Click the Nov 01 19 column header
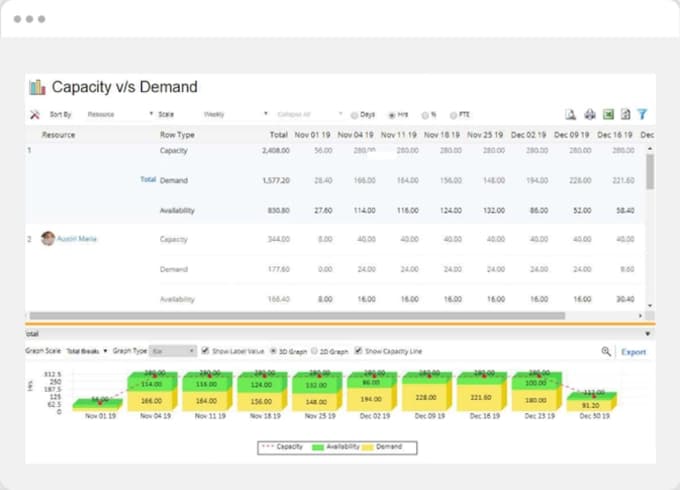 tap(312, 135)
